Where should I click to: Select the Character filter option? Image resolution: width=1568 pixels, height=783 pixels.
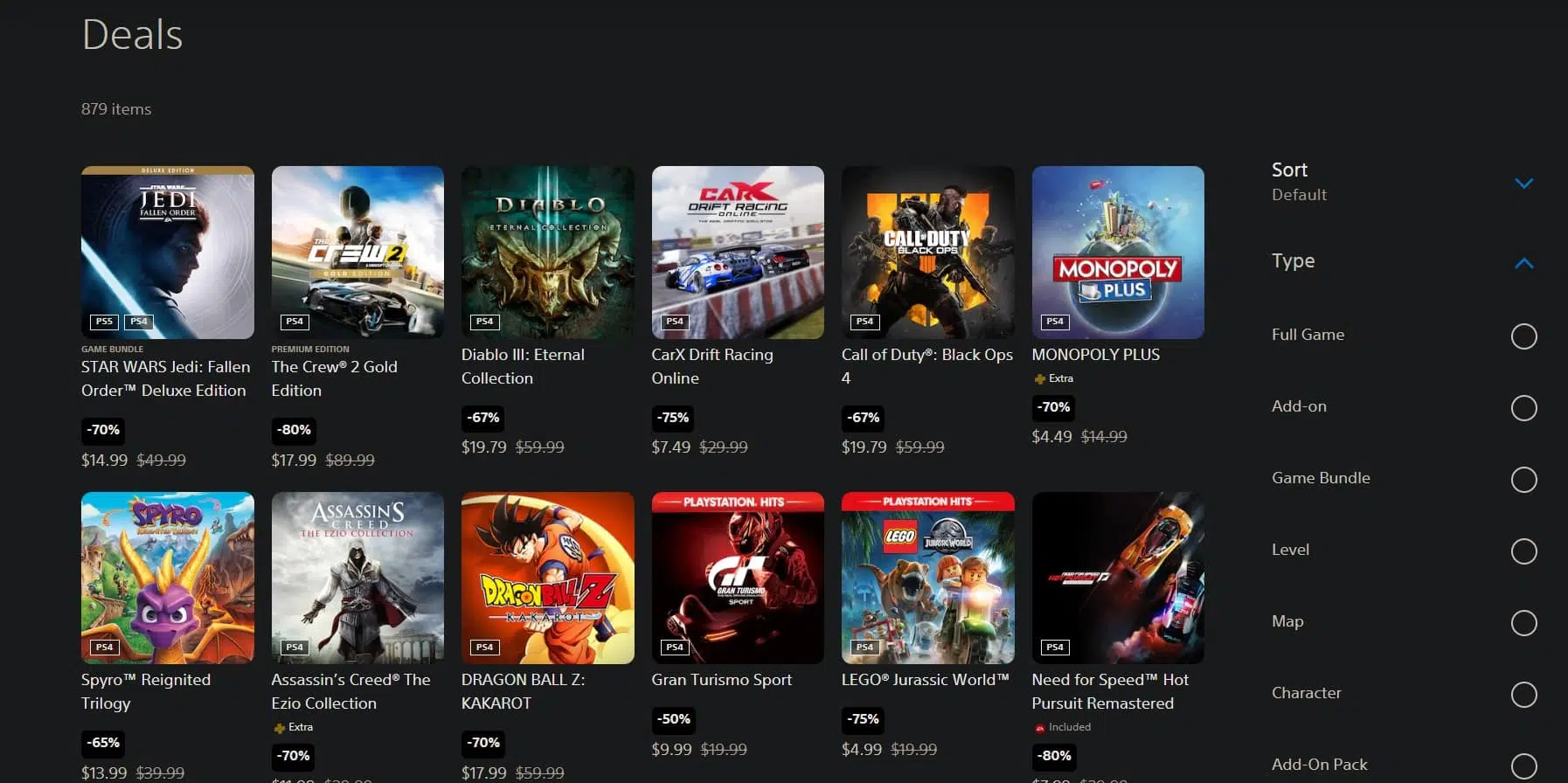[1523, 695]
